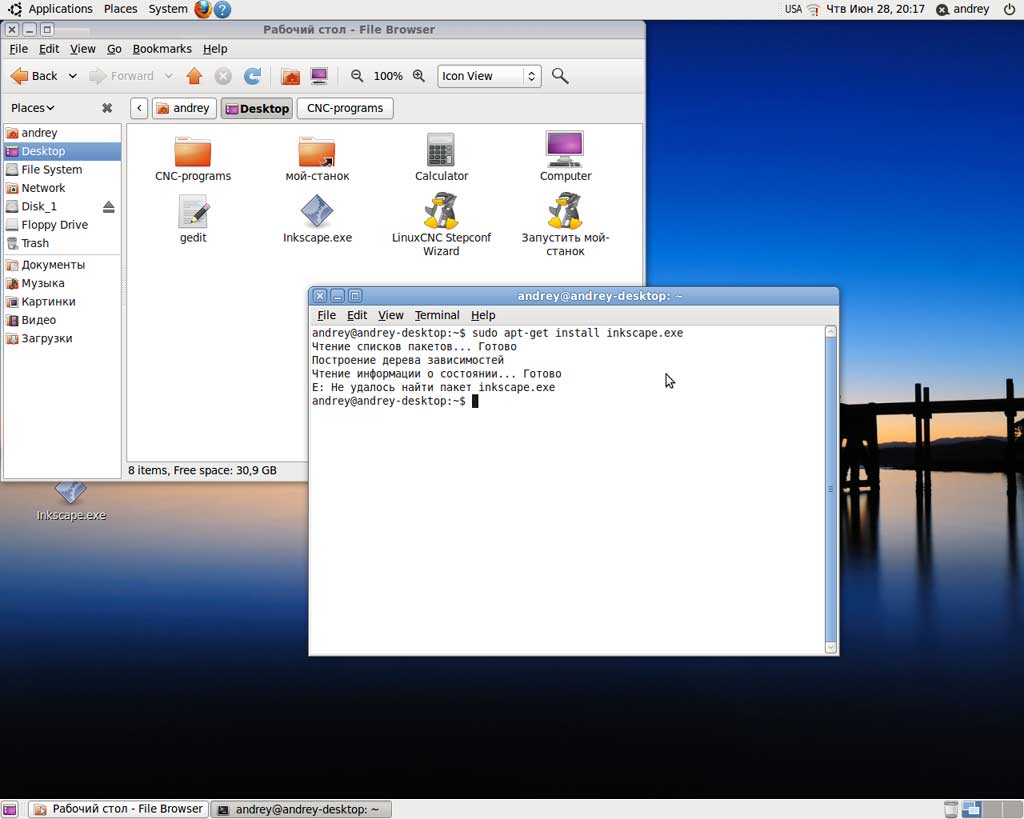Reload the current folder

click(x=252, y=76)
